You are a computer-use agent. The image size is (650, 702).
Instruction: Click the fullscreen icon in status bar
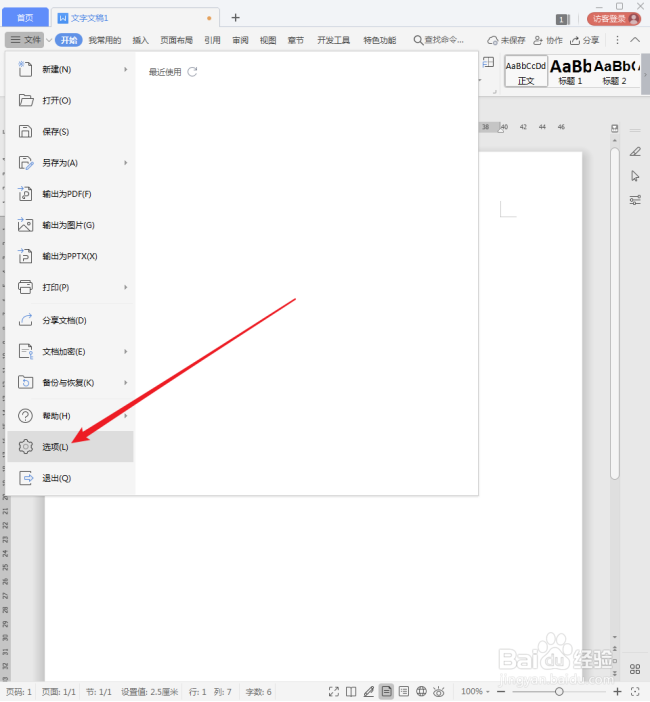coord(334,692)
